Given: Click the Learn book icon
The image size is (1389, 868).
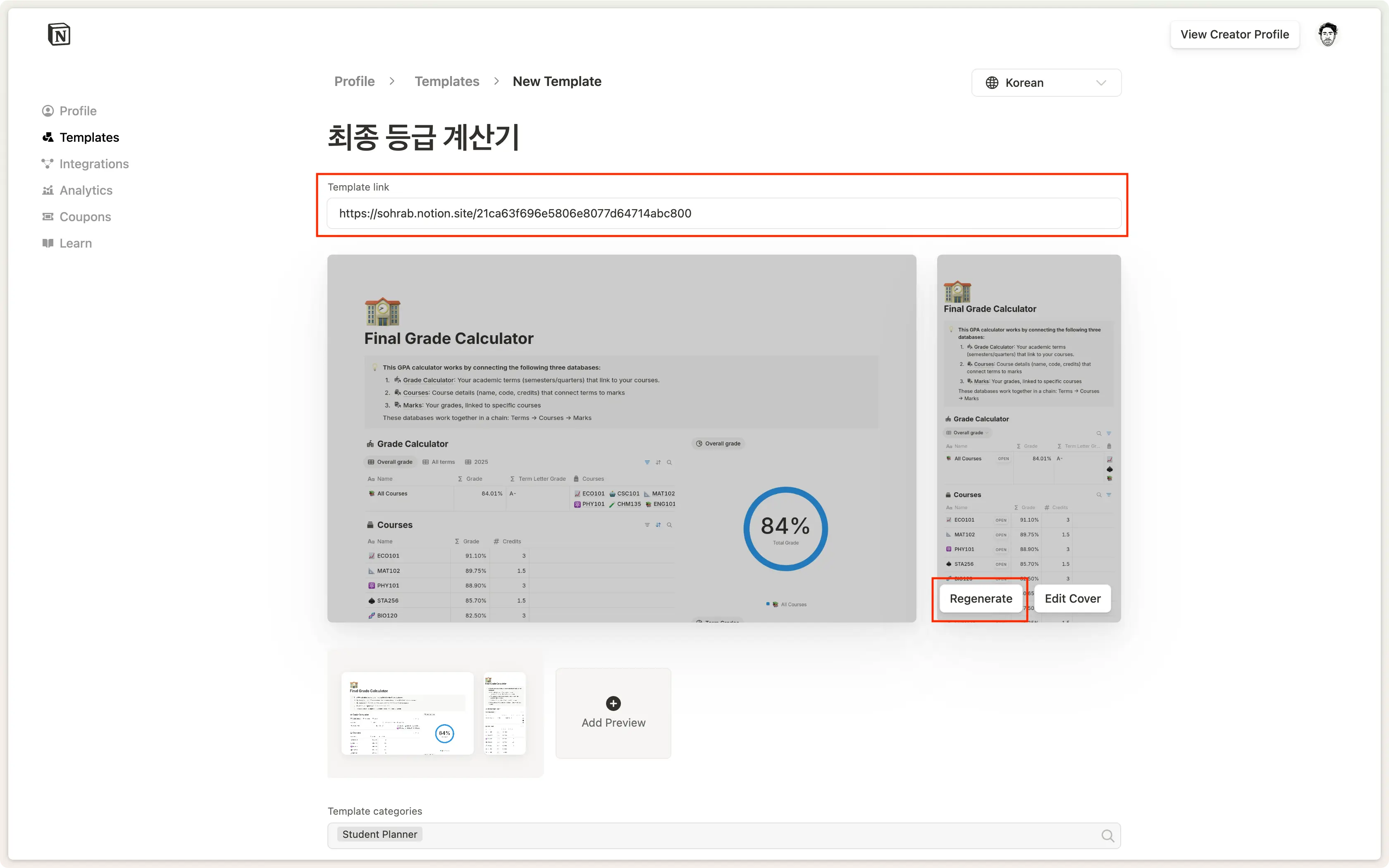Looking at the screenshot, I should click(x=48, y=243).
